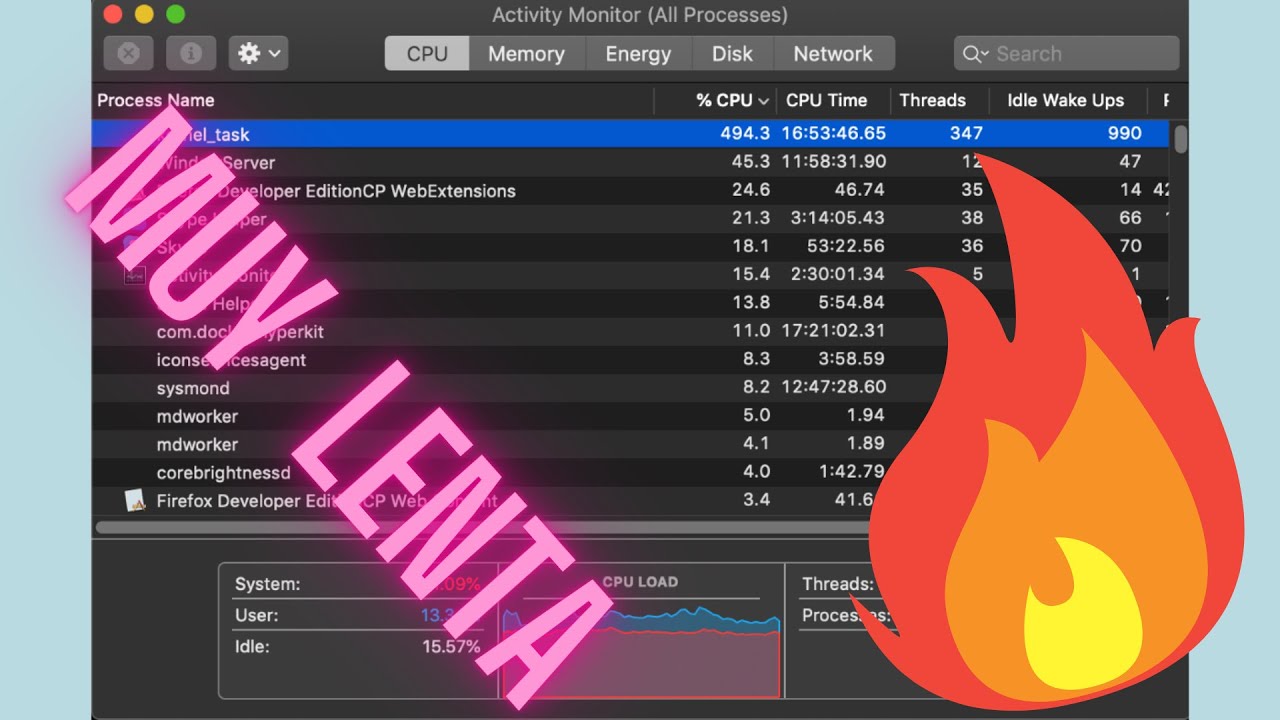
Task: Switch to the Disk tab
Action: click(732, 54)
